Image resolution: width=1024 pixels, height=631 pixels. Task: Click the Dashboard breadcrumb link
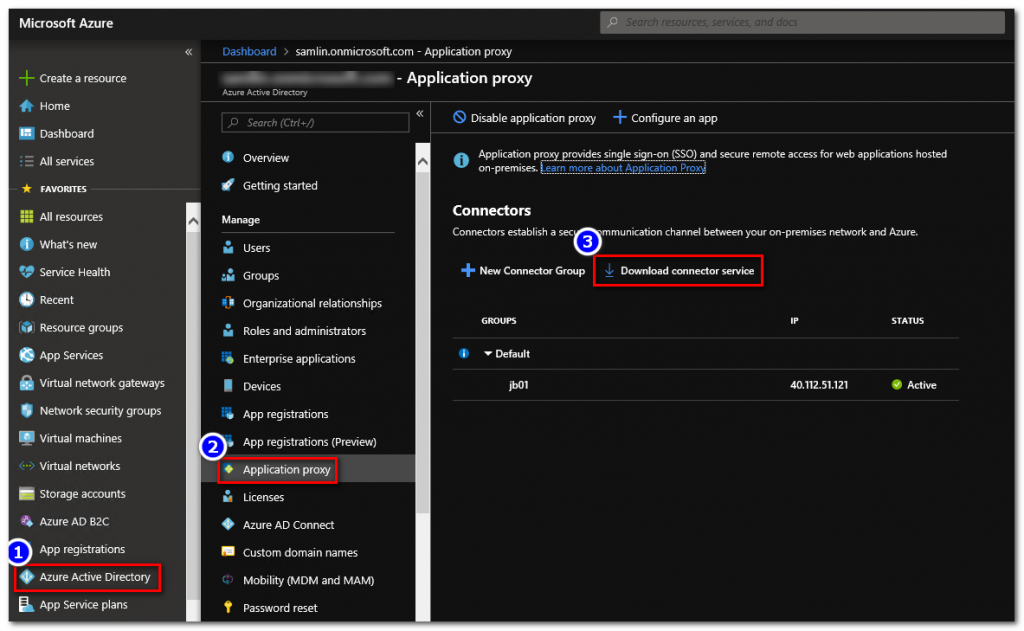249,52
